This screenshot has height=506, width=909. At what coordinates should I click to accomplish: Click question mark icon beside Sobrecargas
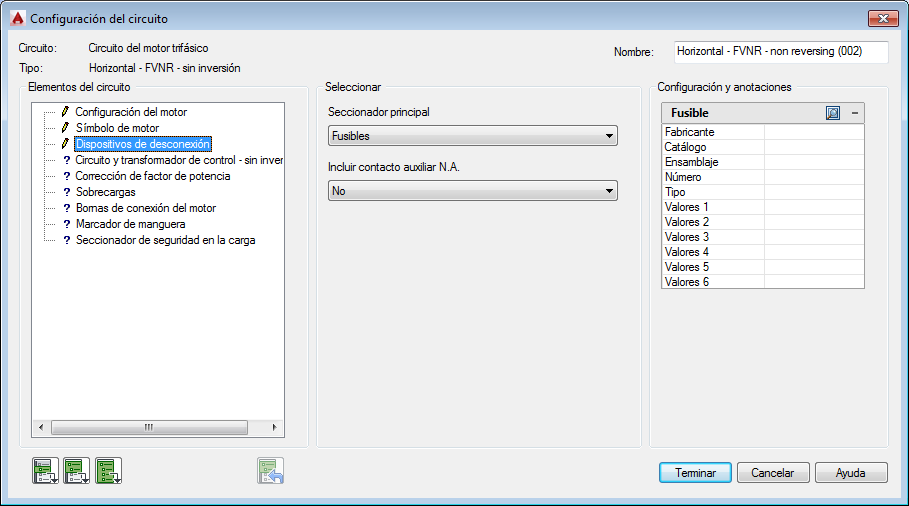pyautogui.click(x=66, y=192)
